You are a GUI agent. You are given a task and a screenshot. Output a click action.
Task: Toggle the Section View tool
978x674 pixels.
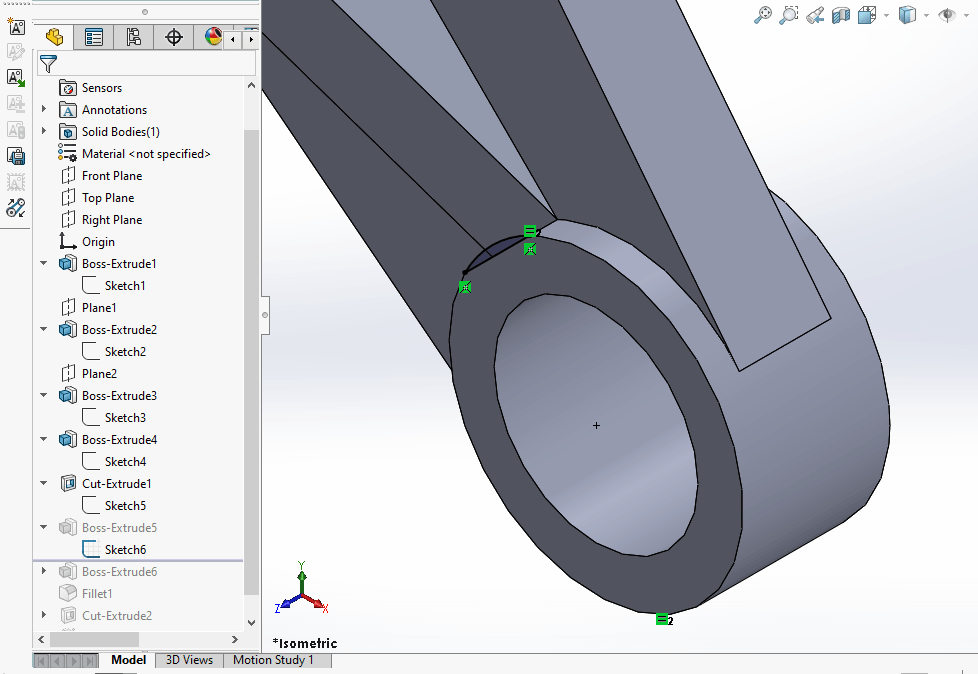(x=841, y=14)
